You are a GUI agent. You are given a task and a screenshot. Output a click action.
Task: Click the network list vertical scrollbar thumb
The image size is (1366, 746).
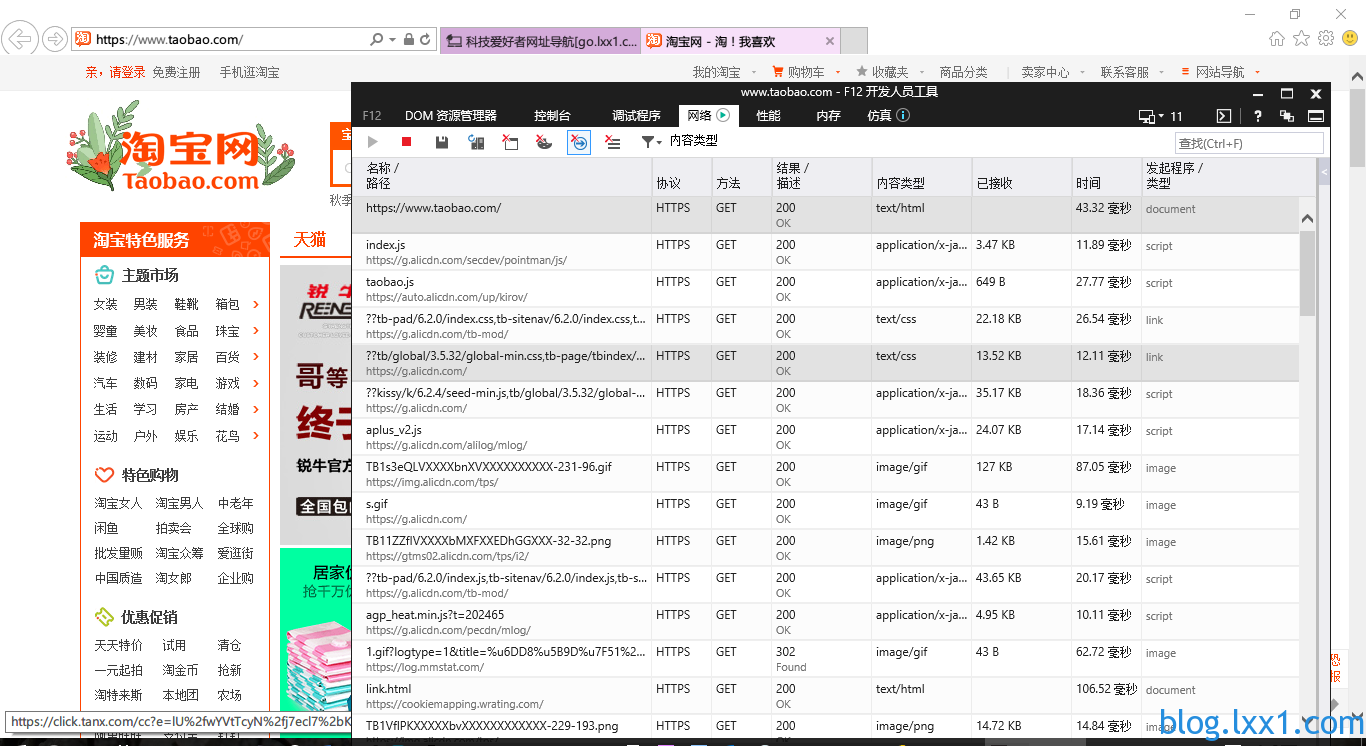point(1308,272)
